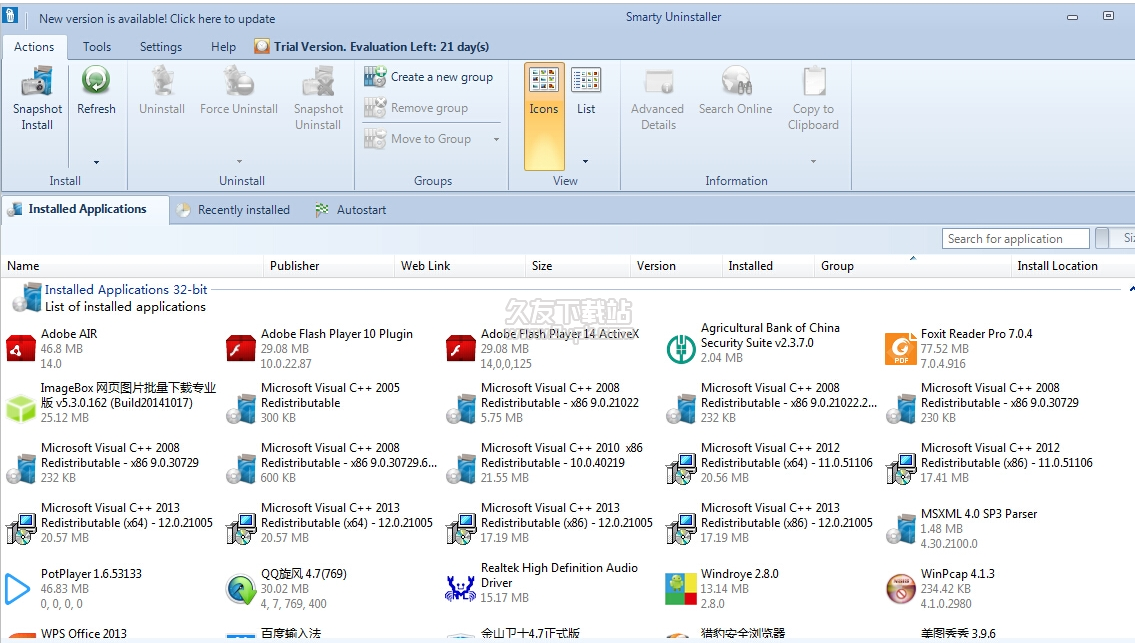The height and width of the screenshot is (643, 1135).
Task: Click the Snapshot Install icon
Action: 37,81
